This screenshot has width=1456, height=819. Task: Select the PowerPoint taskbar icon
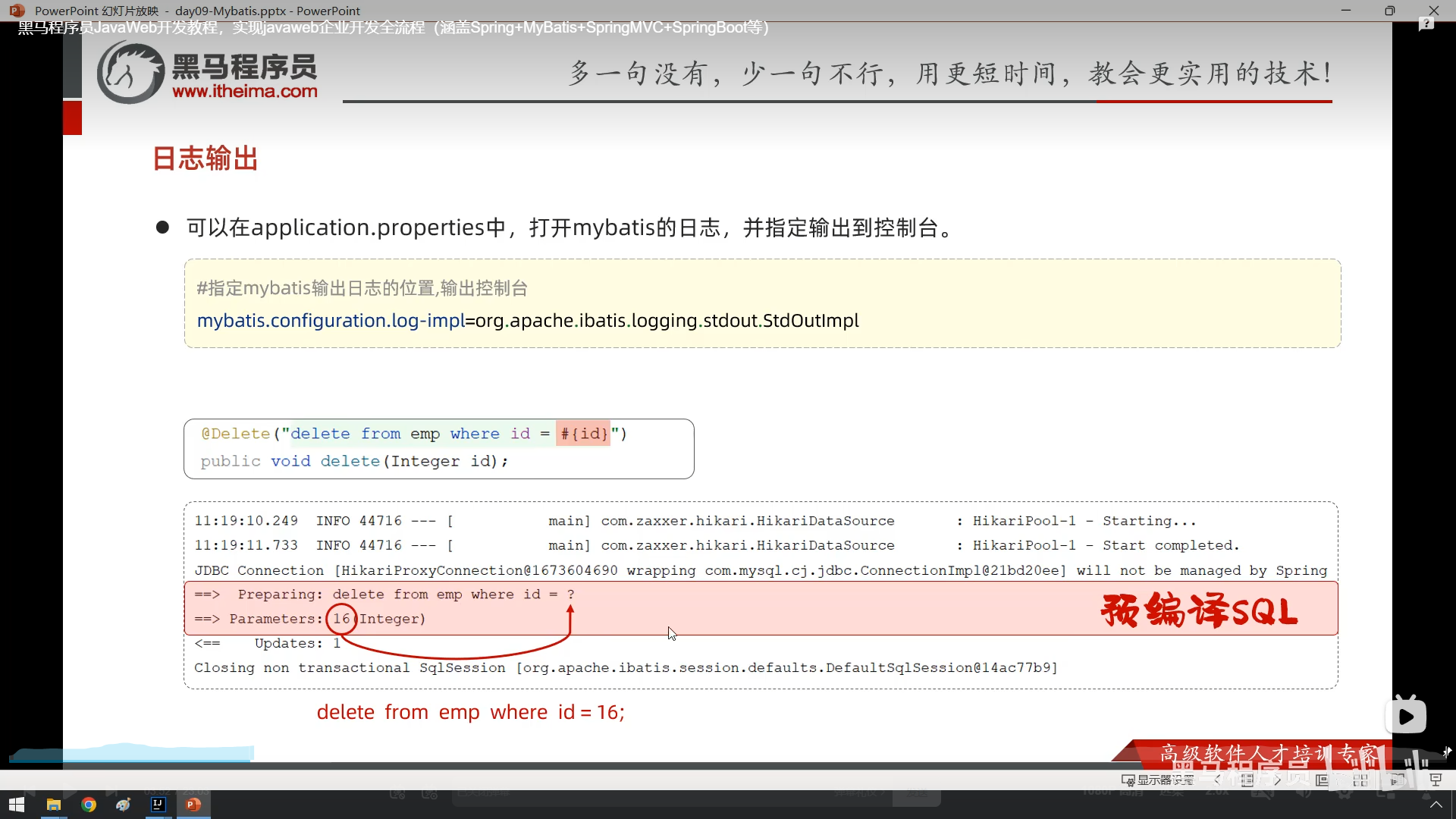click(193, 805)
